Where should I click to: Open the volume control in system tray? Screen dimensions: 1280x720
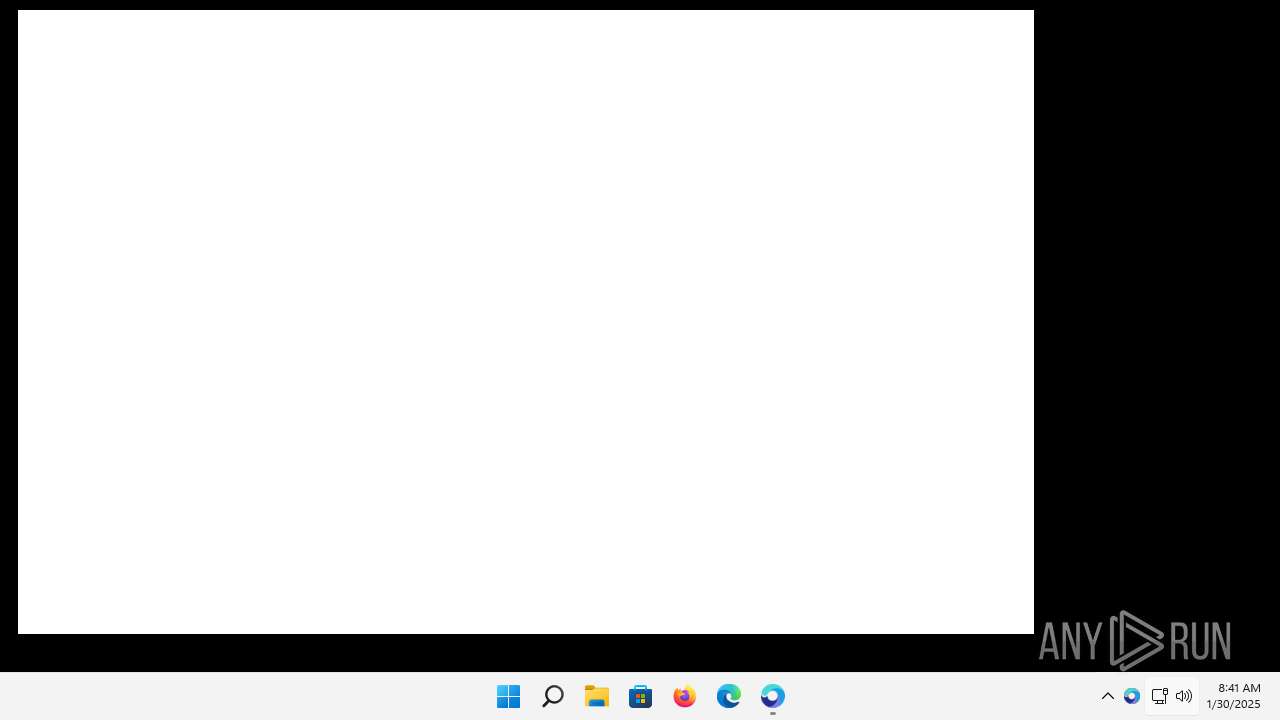[1184, 696]
